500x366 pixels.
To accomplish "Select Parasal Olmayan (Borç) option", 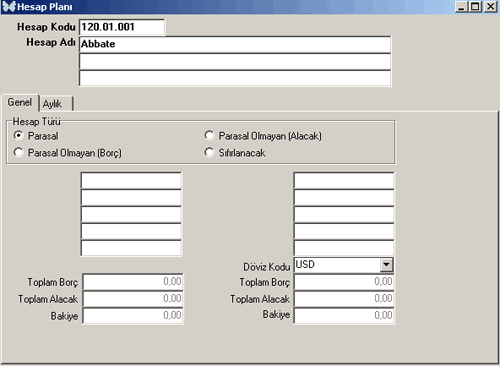I will click(18, 153).
